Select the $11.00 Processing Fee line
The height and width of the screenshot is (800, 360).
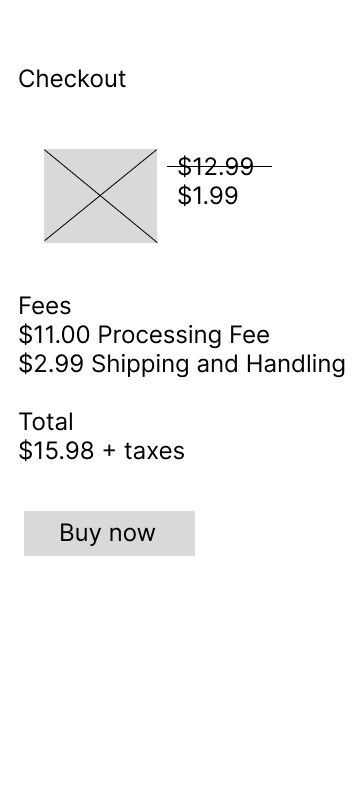click(x=144, y=335)
